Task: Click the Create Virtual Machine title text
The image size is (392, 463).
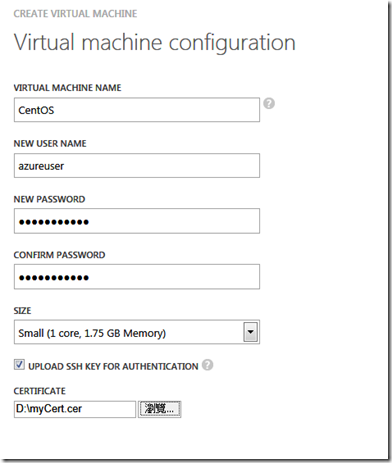Action: coord(75,14)
